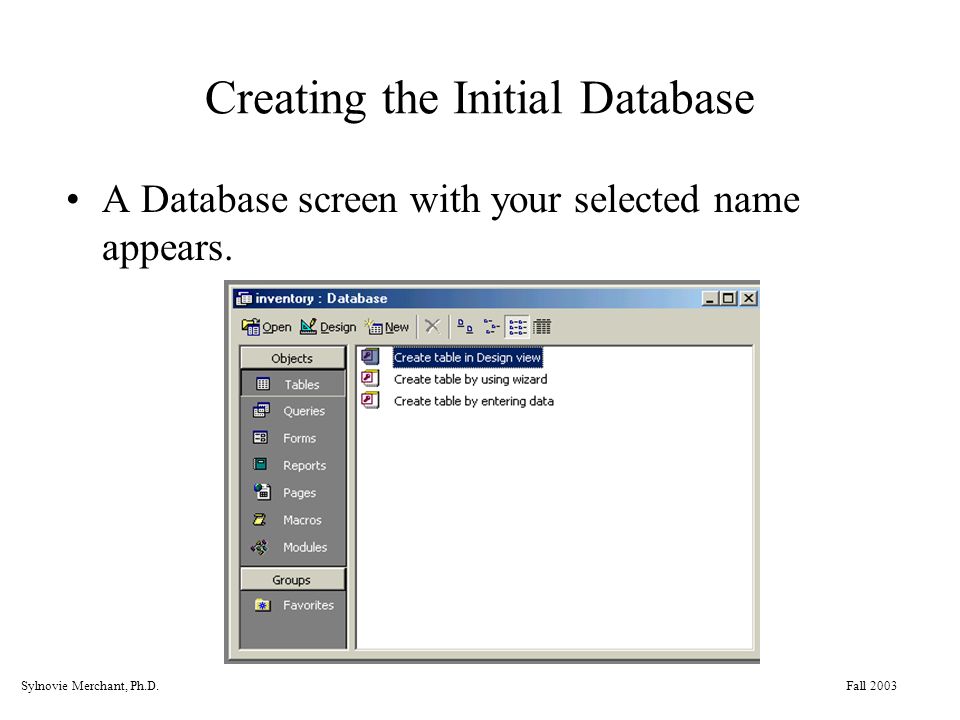Click the inventory database title bar icon
This screenshot has height=720, width=960.
244,298
